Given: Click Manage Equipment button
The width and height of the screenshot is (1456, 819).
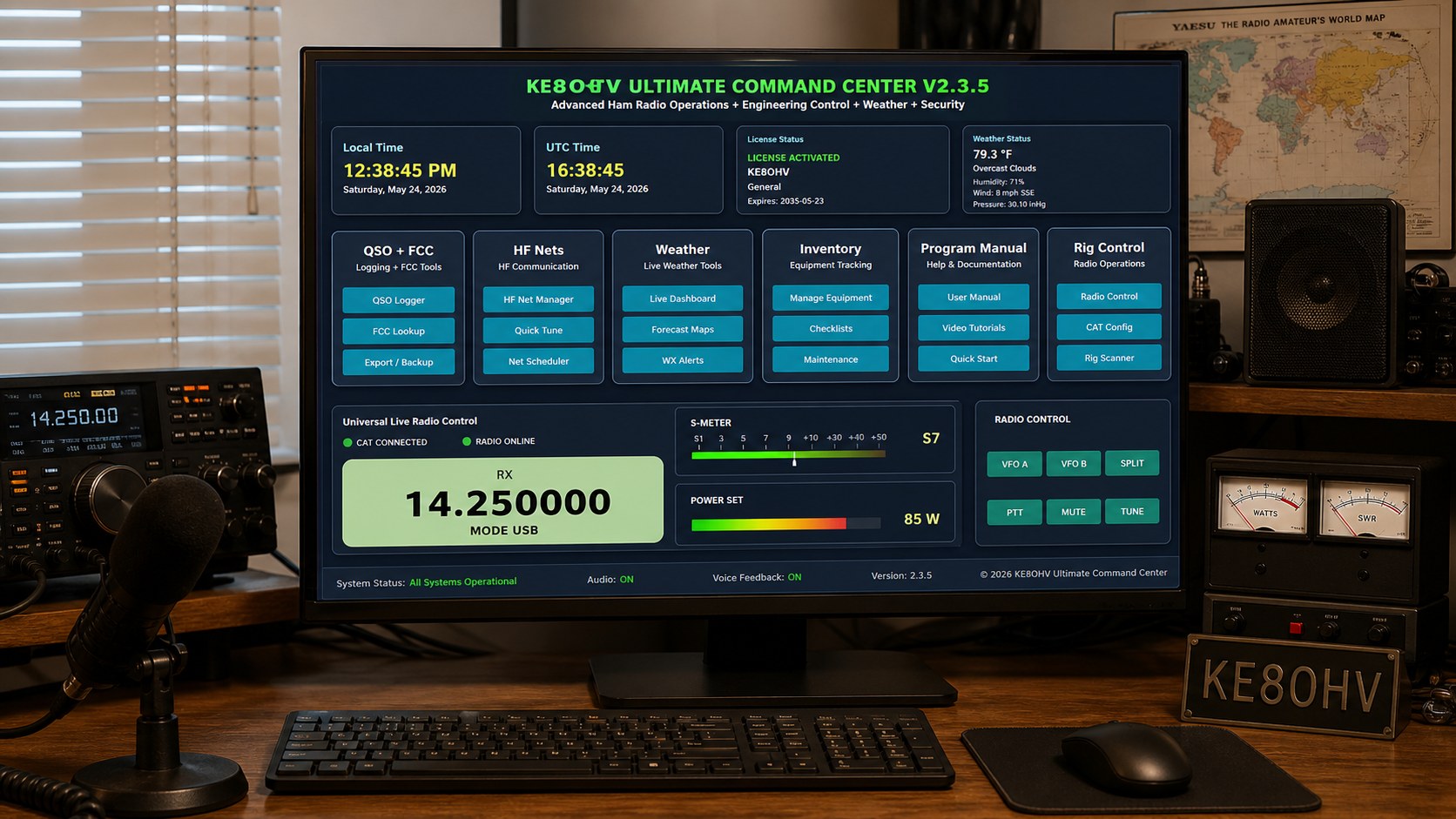Looking at the screenshot, I should (x=831, y=298).
